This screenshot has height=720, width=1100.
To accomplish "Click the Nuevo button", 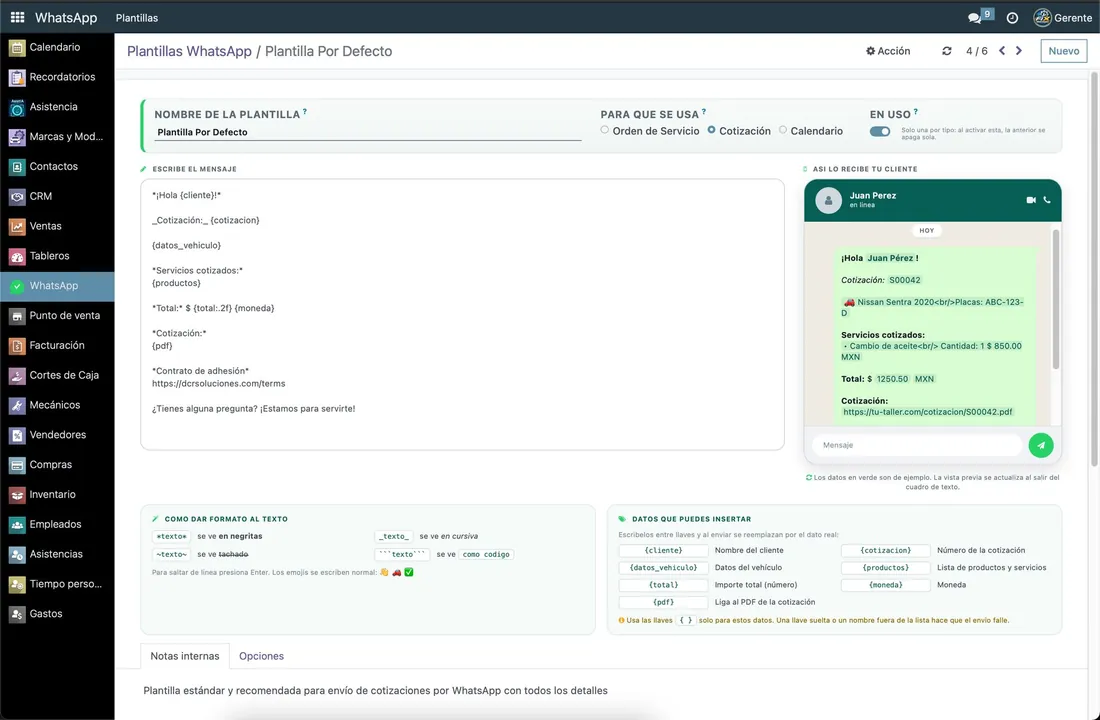I will tap(1064, 51).
